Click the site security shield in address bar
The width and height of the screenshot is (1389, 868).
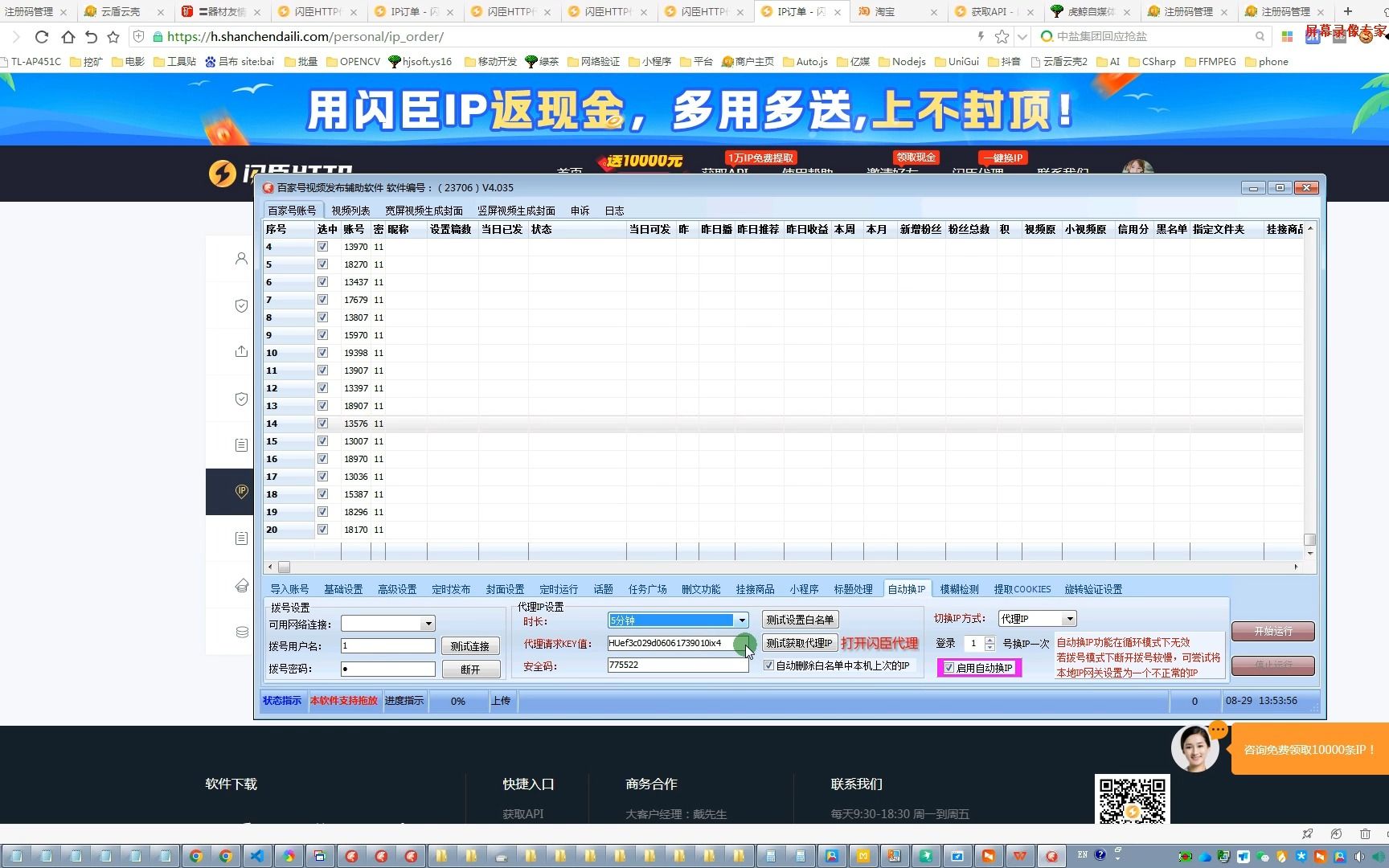[138, 37]
